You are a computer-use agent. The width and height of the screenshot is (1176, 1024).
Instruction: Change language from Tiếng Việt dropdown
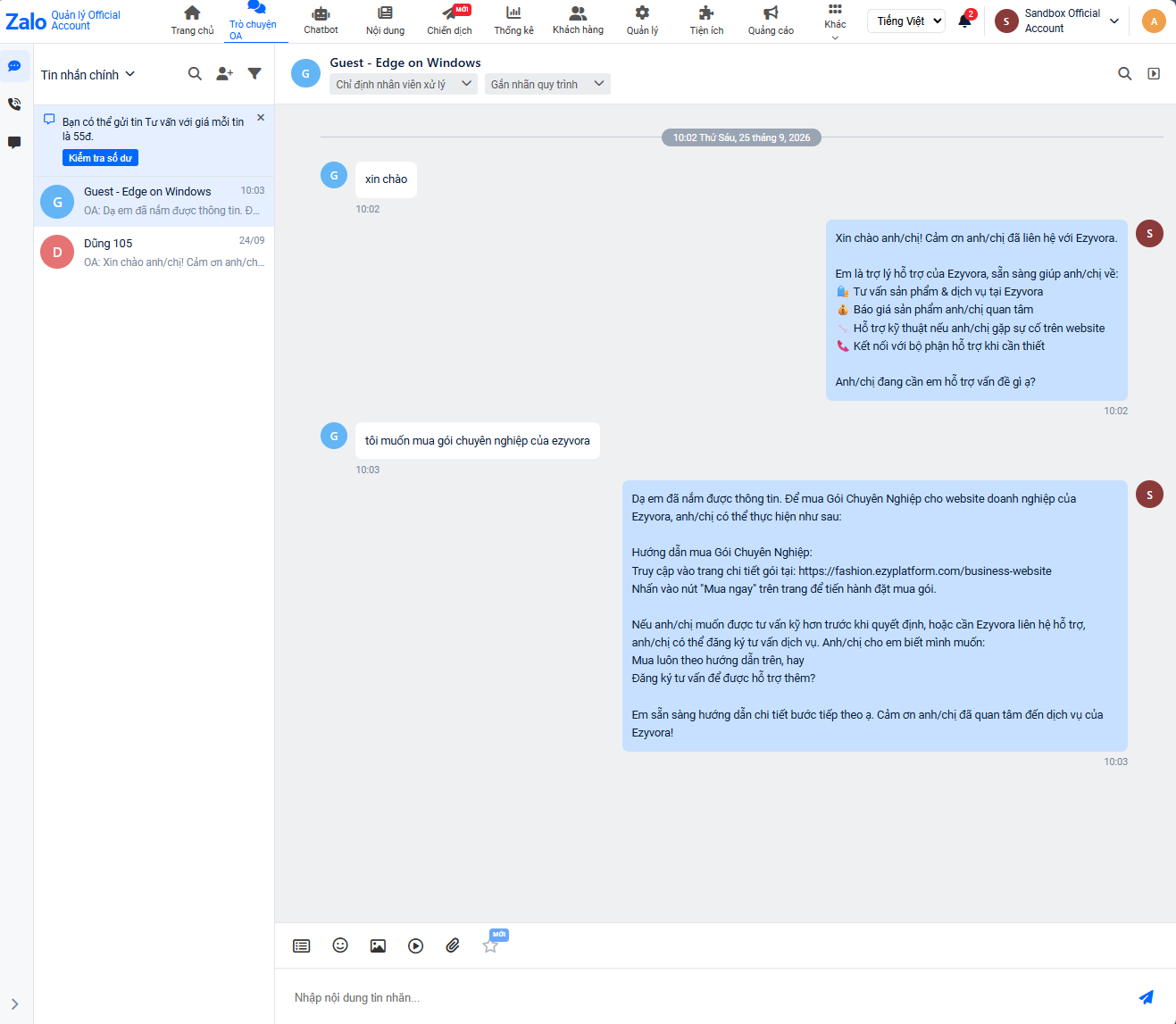click(905, 21)
